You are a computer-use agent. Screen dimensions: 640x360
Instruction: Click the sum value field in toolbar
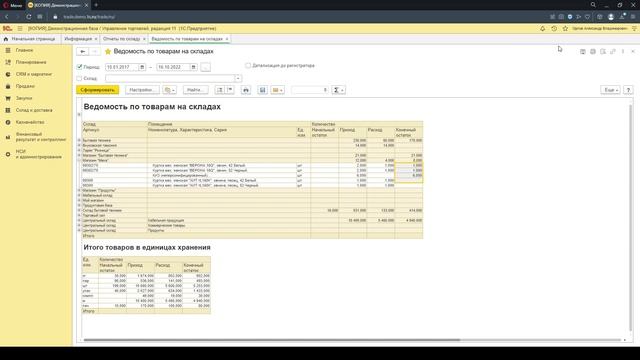click(x=309, y=90)
